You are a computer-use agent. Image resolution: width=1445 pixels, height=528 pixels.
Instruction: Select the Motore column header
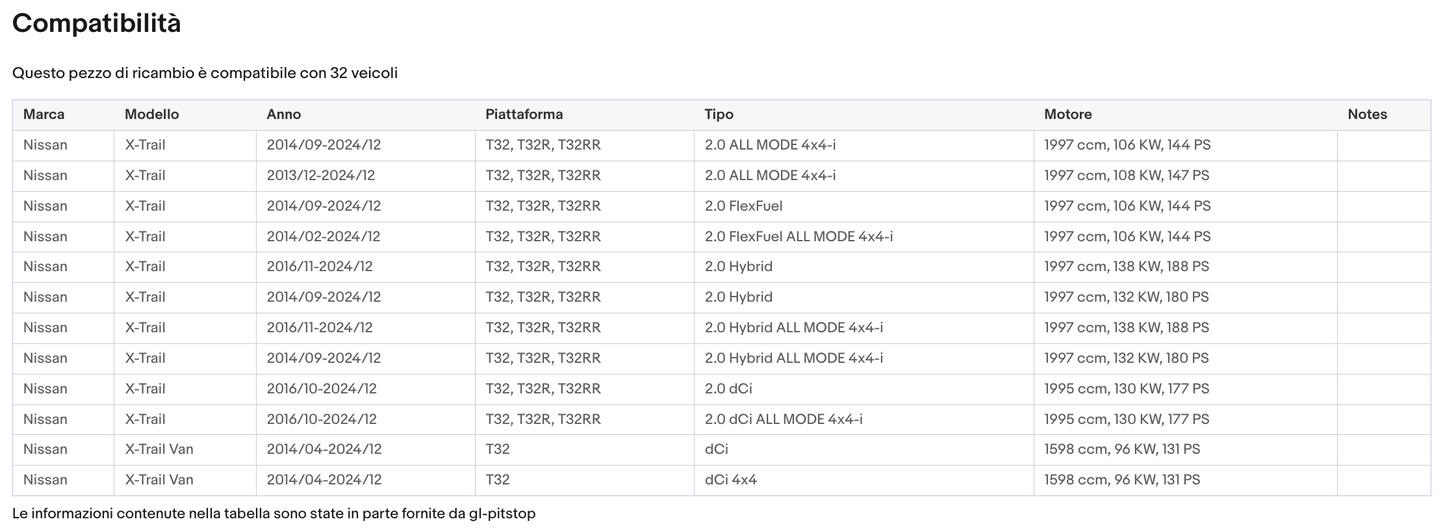1068,114
